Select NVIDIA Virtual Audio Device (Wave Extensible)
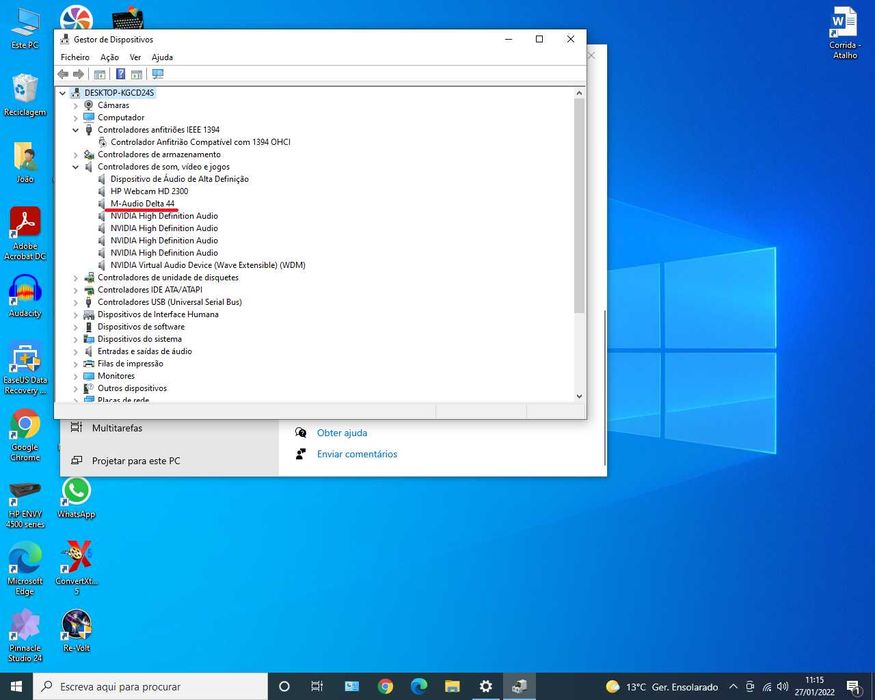This screenshot has height=700, width=875. tap(208, 265)
